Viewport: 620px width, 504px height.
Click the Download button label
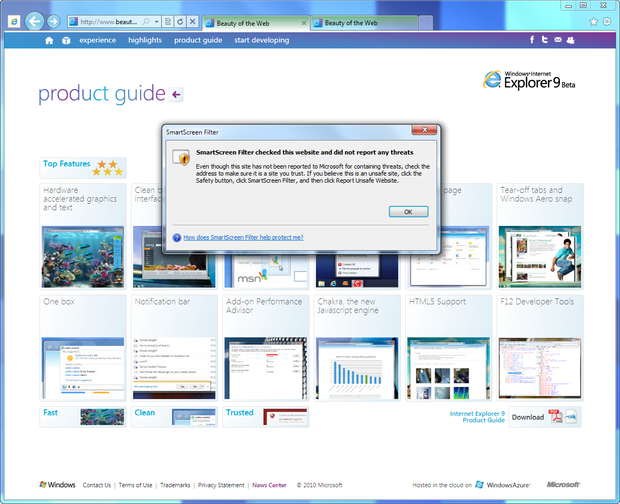pyautogui.click(x=528, y=417)
